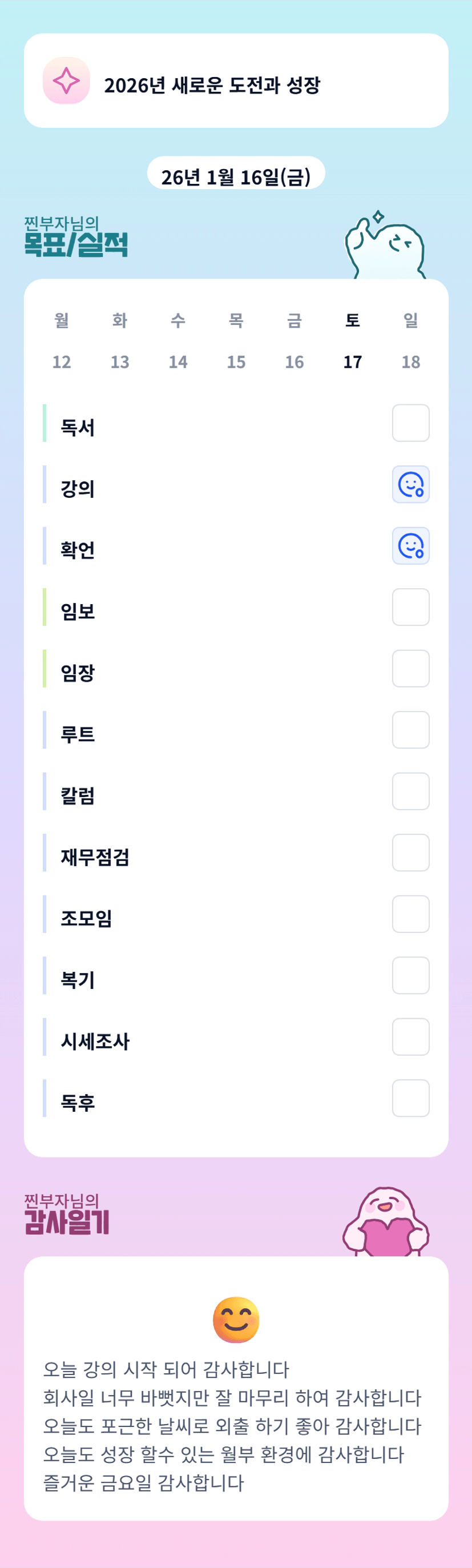Click the smiling emoji in 감사일기
Screen dimensions: 472x1568
[236, 1319]
